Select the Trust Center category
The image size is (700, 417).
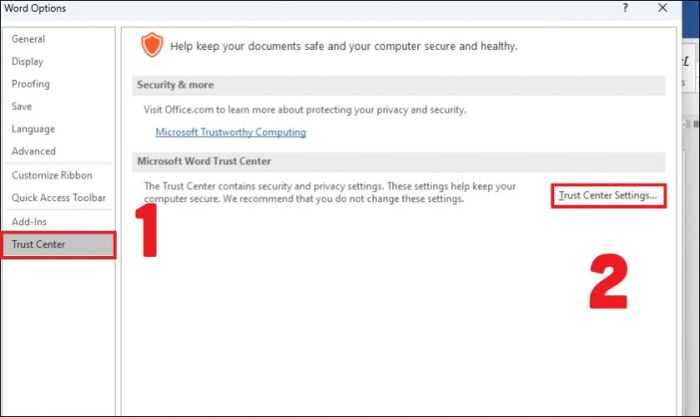tap(58, 245)
